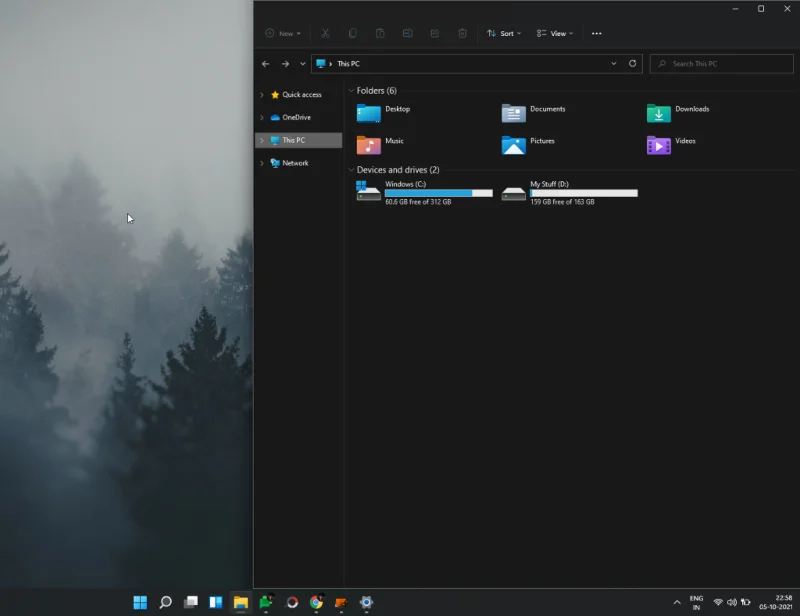Open the View dropdown menu
Screen dimensions: 800x616
click(x=555, y=33)
